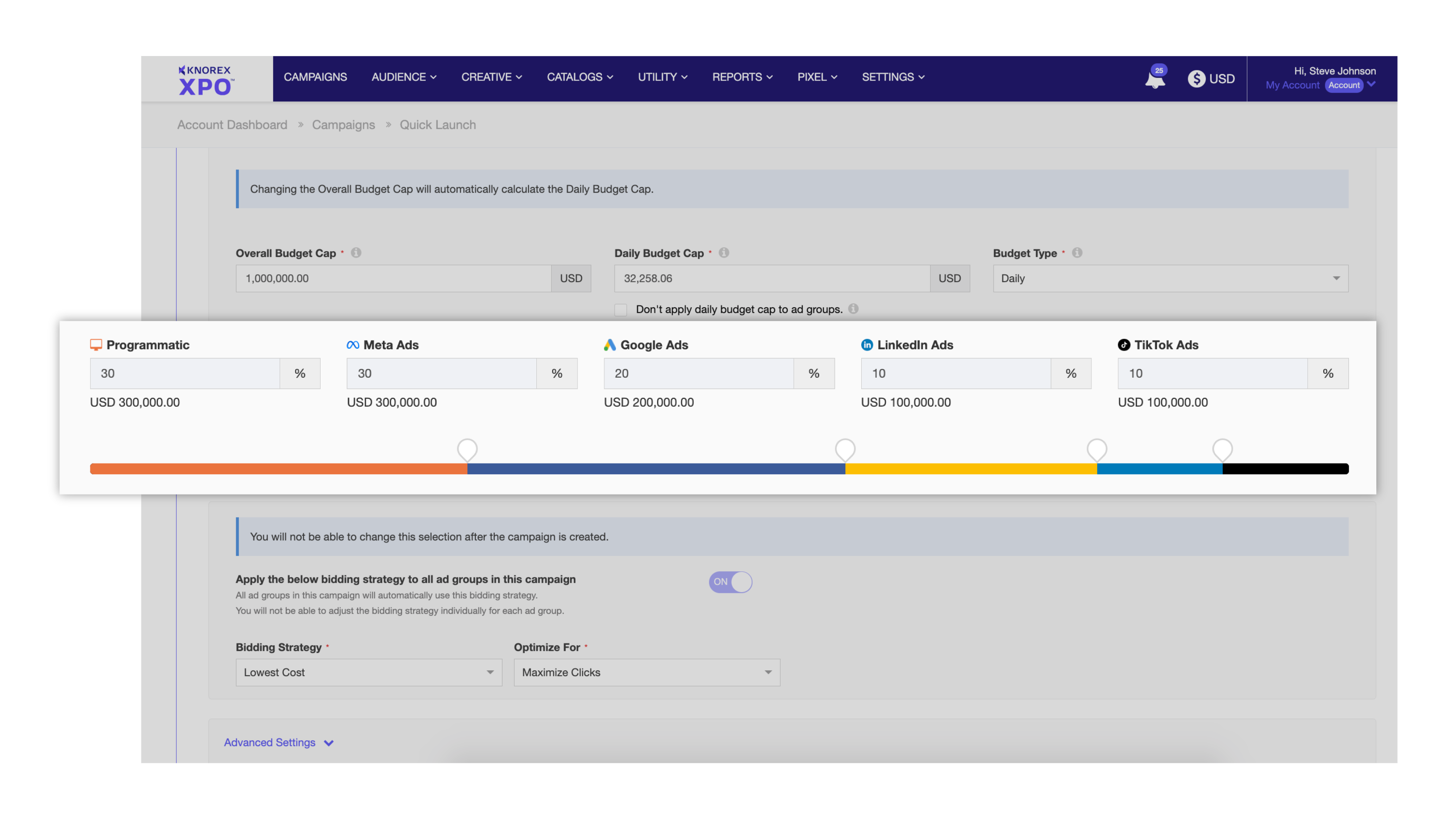Click slider handle between Meta and Google

pyautogui.click(x=844, y=450)
